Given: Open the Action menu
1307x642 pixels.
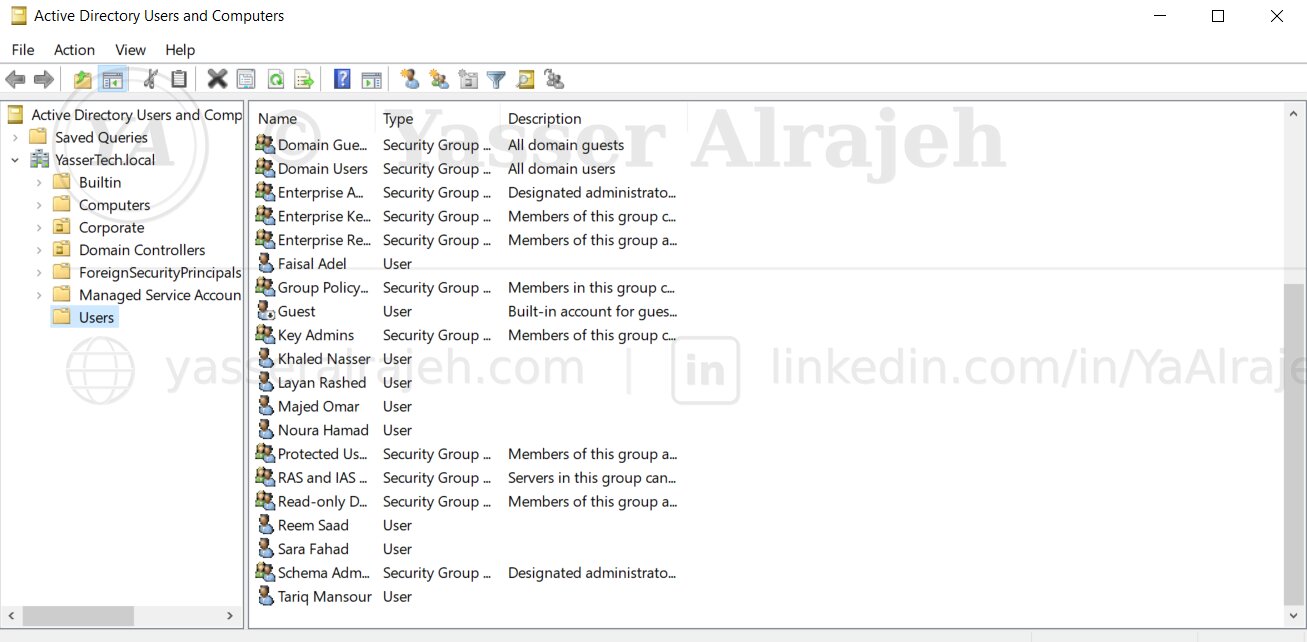Looking at the screenshot, I should point(75,50).
